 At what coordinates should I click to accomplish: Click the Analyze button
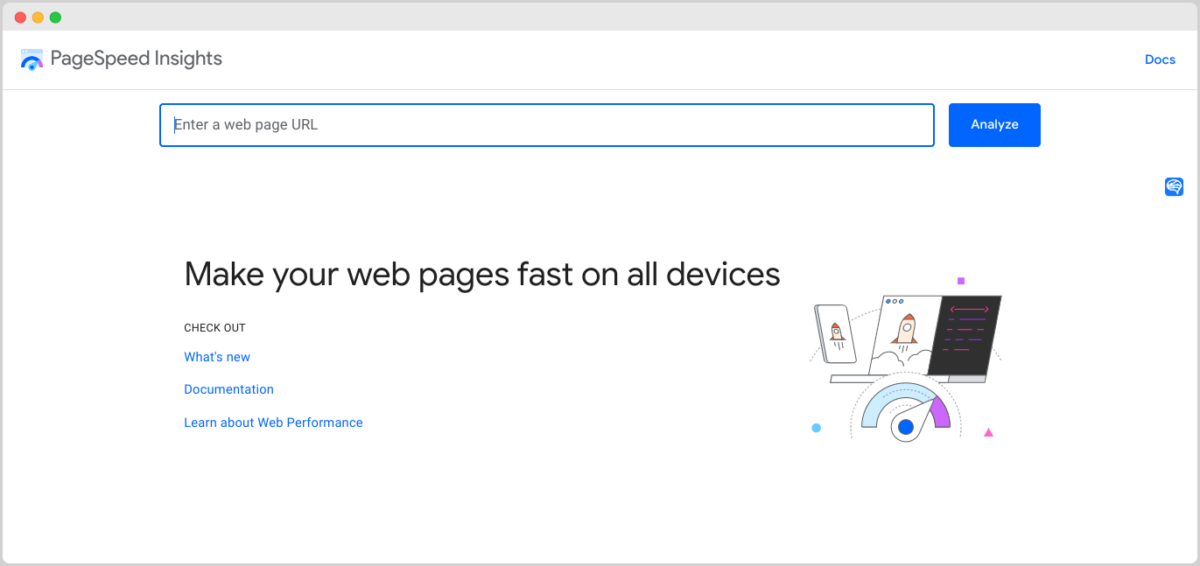[994, 125]
